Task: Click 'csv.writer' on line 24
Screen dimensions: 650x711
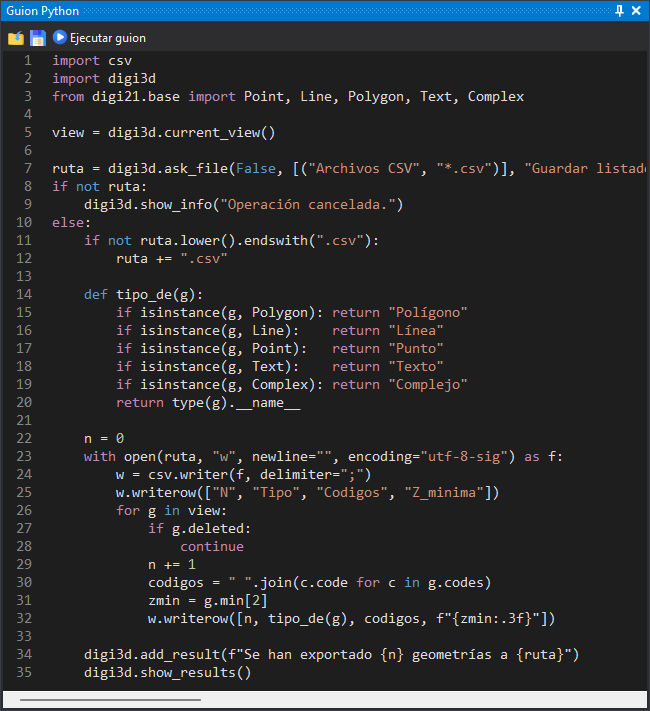Action: click(x=188, y=475)
